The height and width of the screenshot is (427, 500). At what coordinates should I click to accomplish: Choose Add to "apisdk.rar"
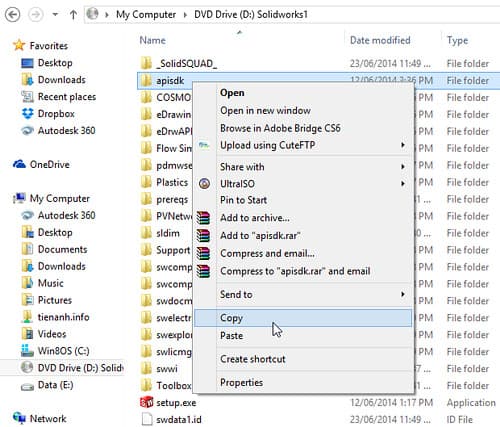(260, 235)
